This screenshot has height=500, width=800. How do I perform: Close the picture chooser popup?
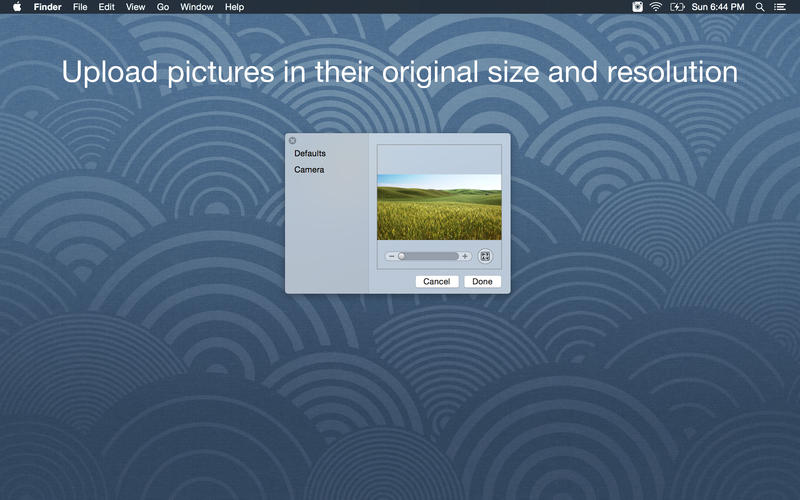[x=292, y=140]
